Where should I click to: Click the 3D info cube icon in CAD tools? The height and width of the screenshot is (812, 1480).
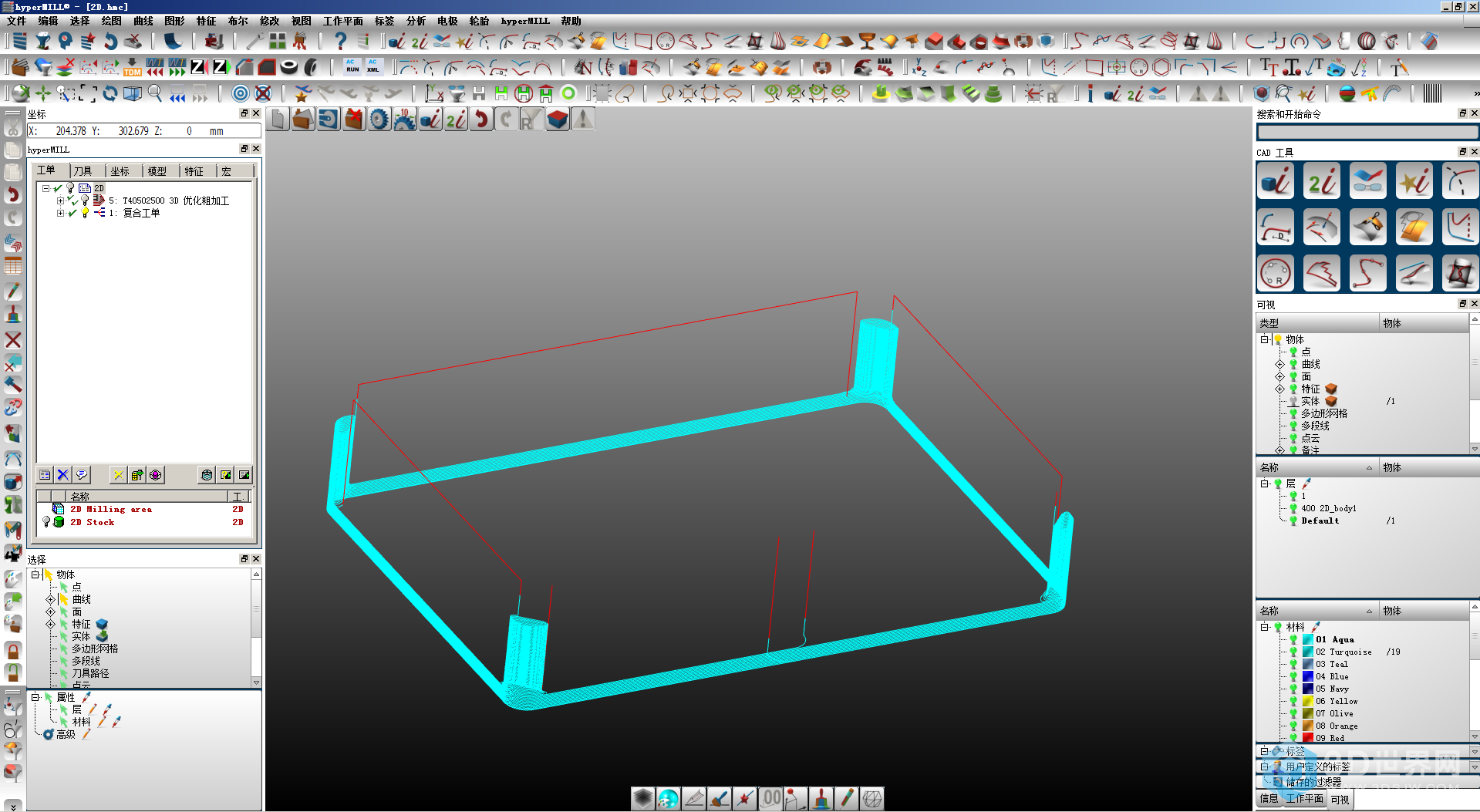1276,182
